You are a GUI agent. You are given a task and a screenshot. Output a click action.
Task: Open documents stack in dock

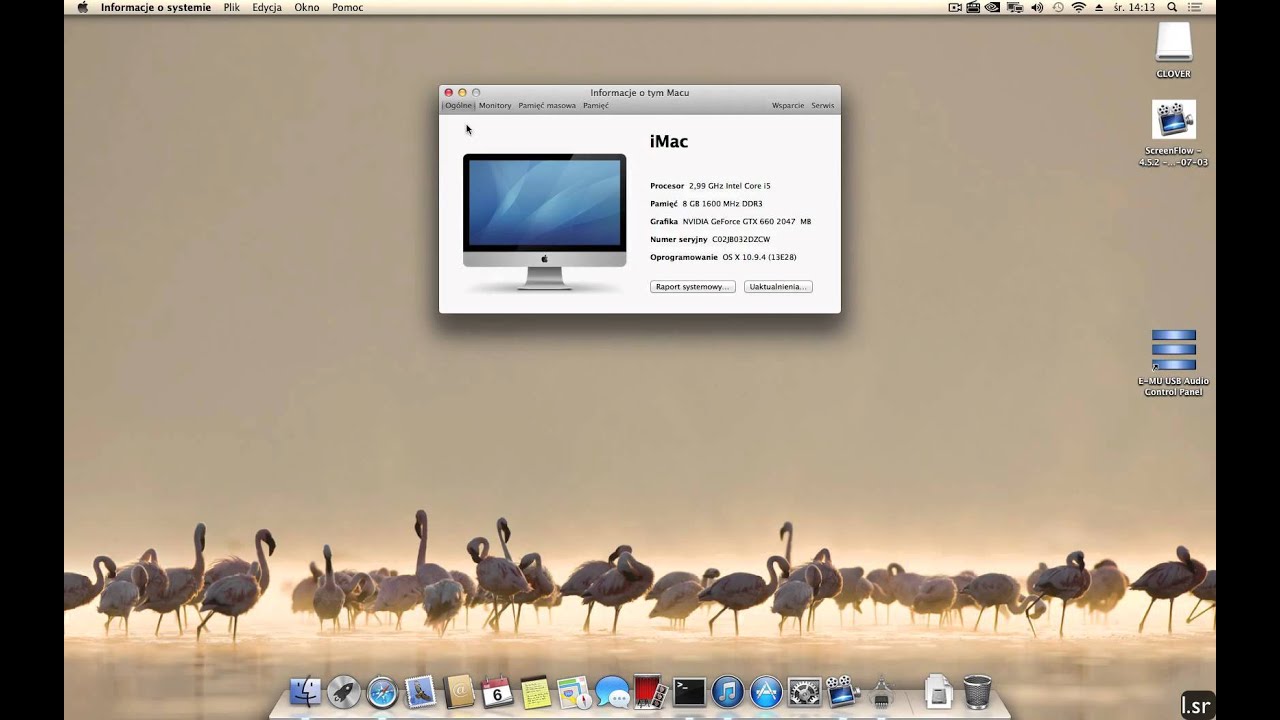tap(938, 691)
